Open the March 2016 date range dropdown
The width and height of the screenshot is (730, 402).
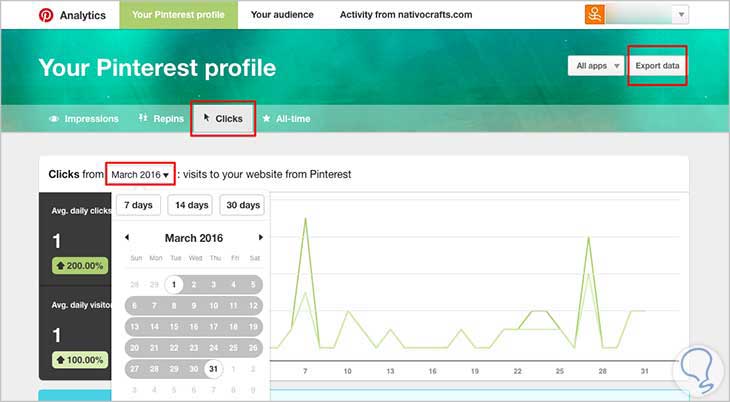(140, 174)
